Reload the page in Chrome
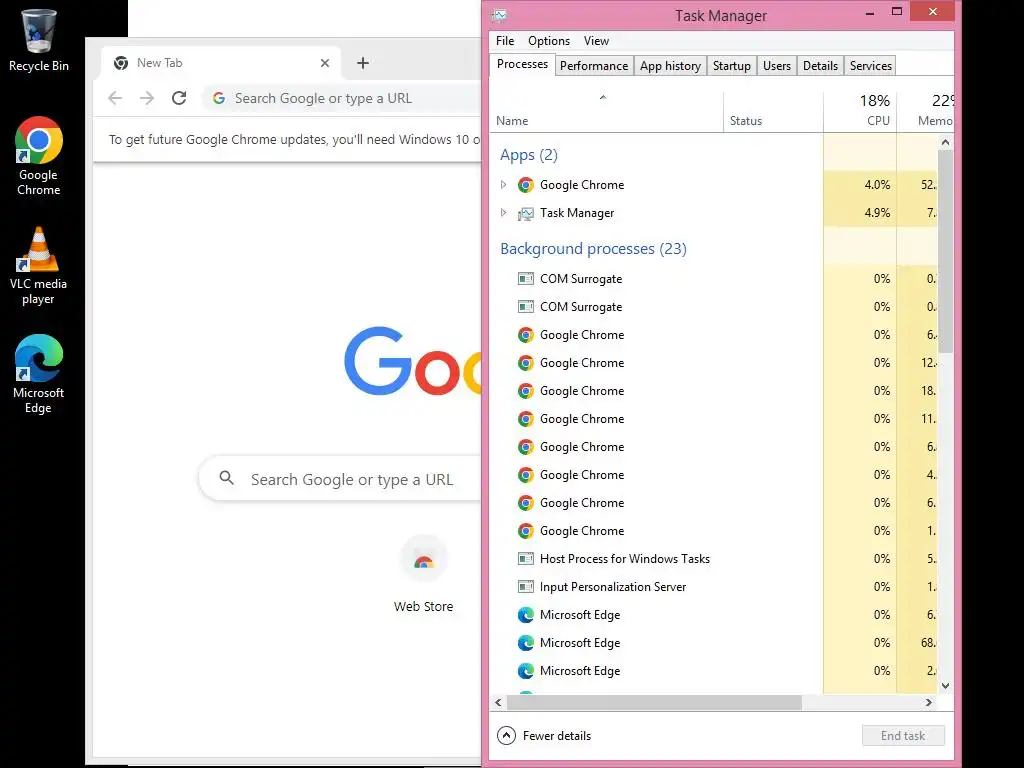Viewport: 1024px width, 768px height. pyautogui.click(x=179, y=98)
